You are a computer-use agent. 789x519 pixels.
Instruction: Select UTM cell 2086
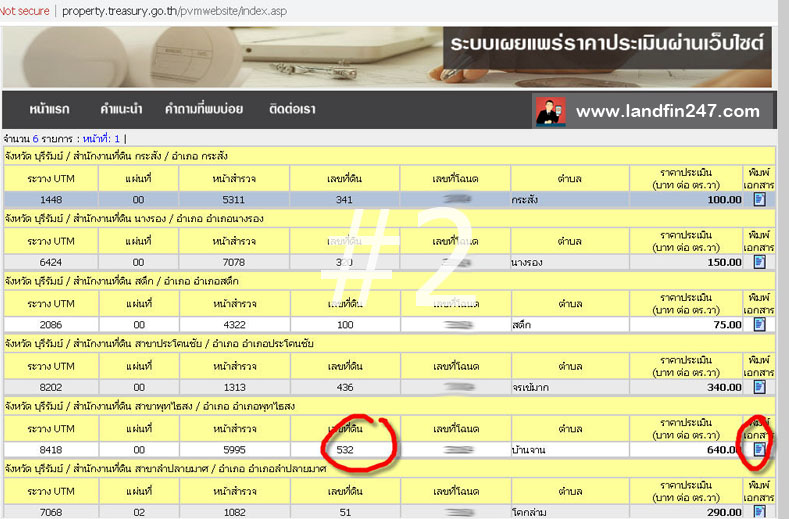51,324
